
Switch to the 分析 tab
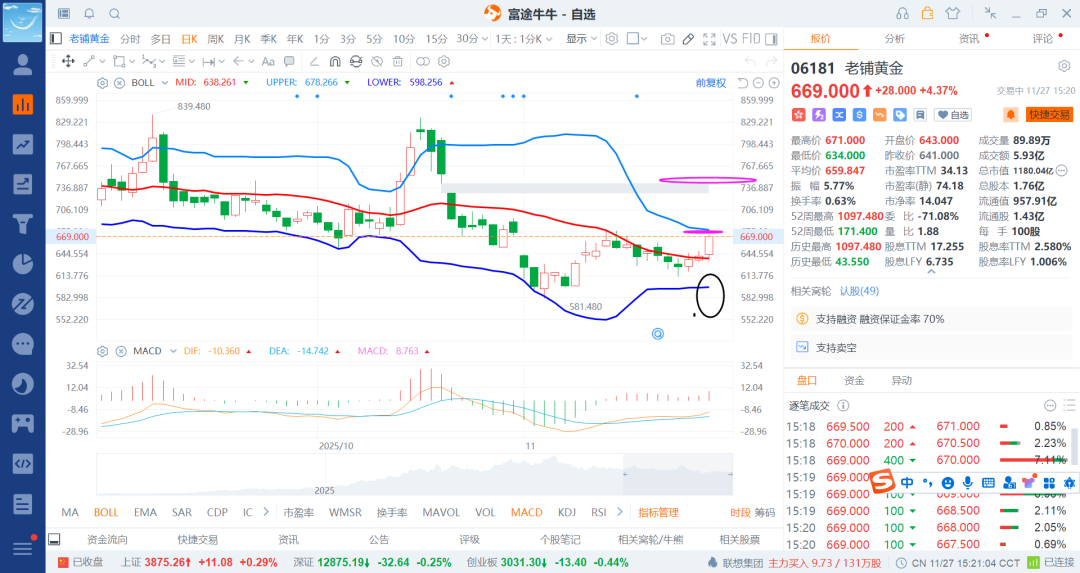895,39
